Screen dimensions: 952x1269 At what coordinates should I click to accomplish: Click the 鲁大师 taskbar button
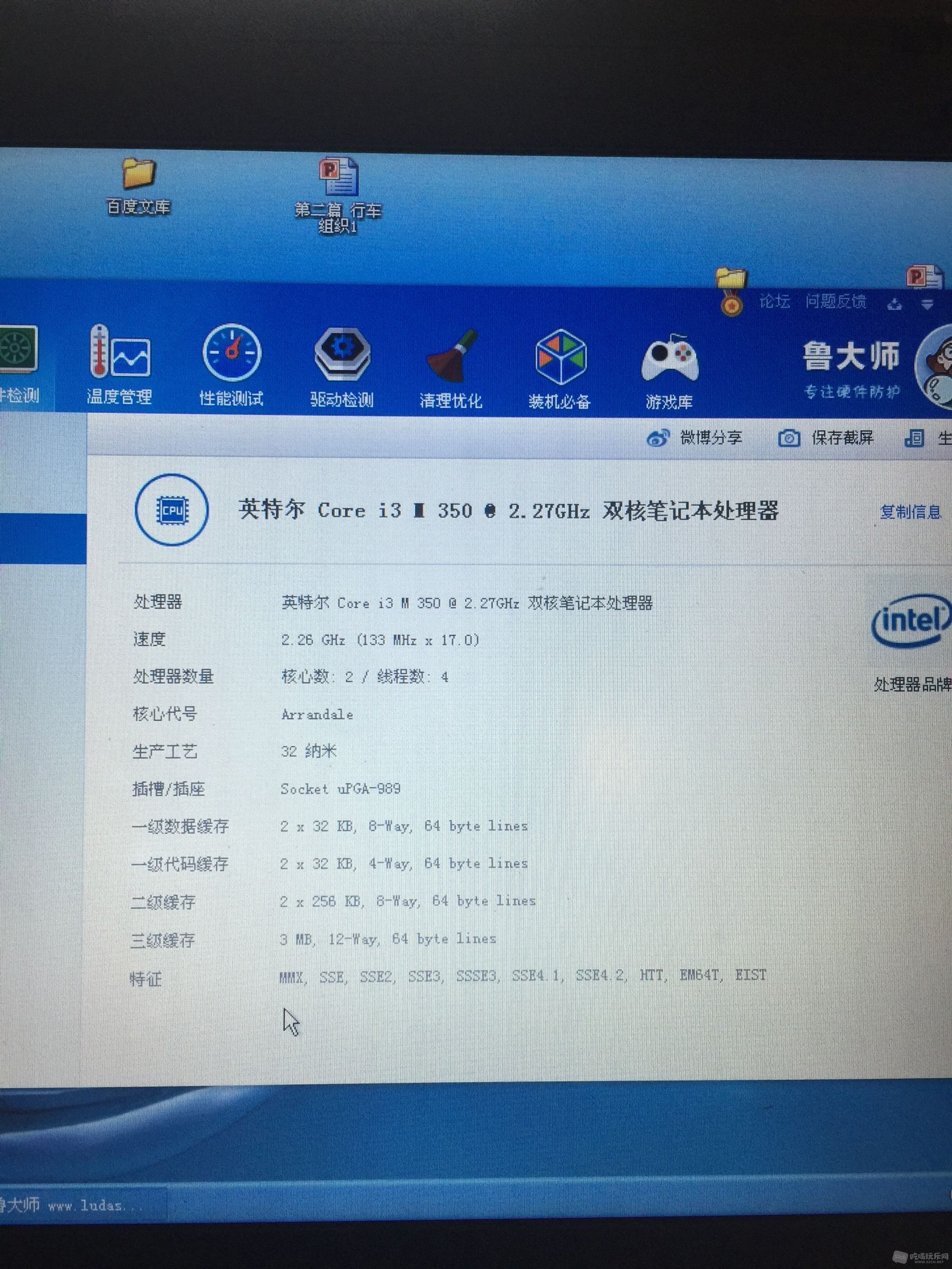pos(83,1204)
